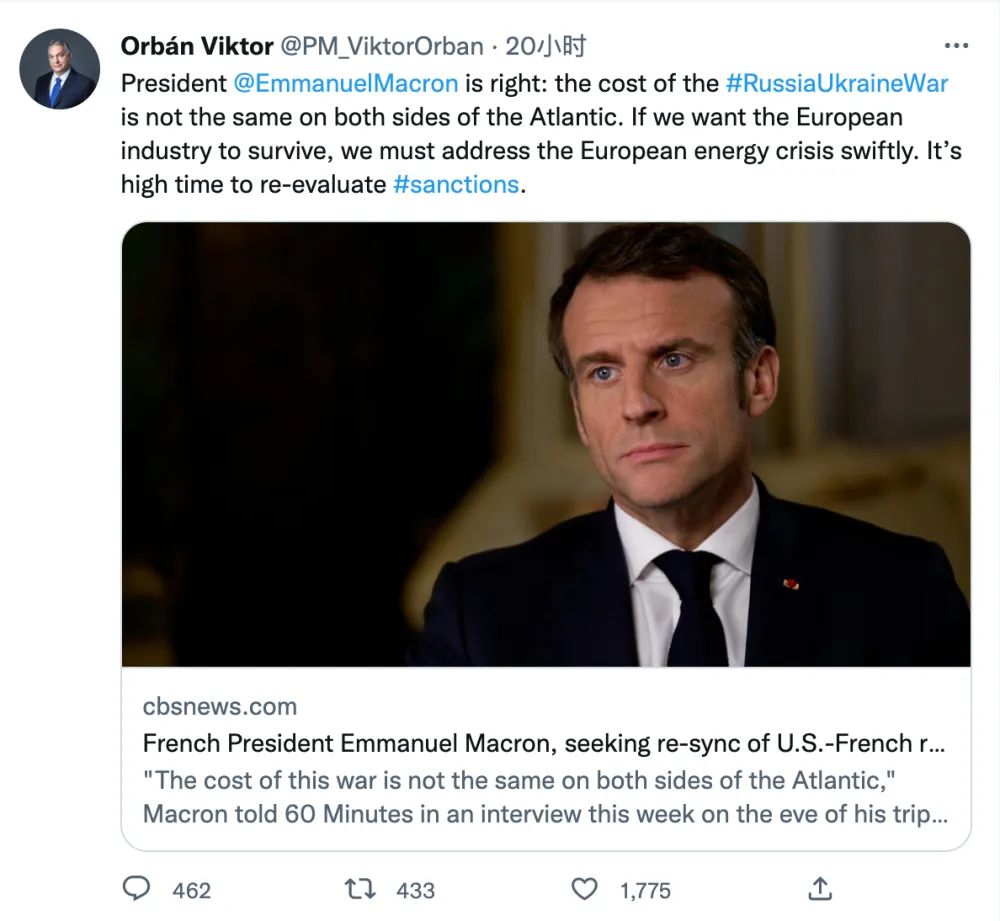Open the @EmmanuelMacron mention
Screen dimensions: 1000x921
[345, 82]
